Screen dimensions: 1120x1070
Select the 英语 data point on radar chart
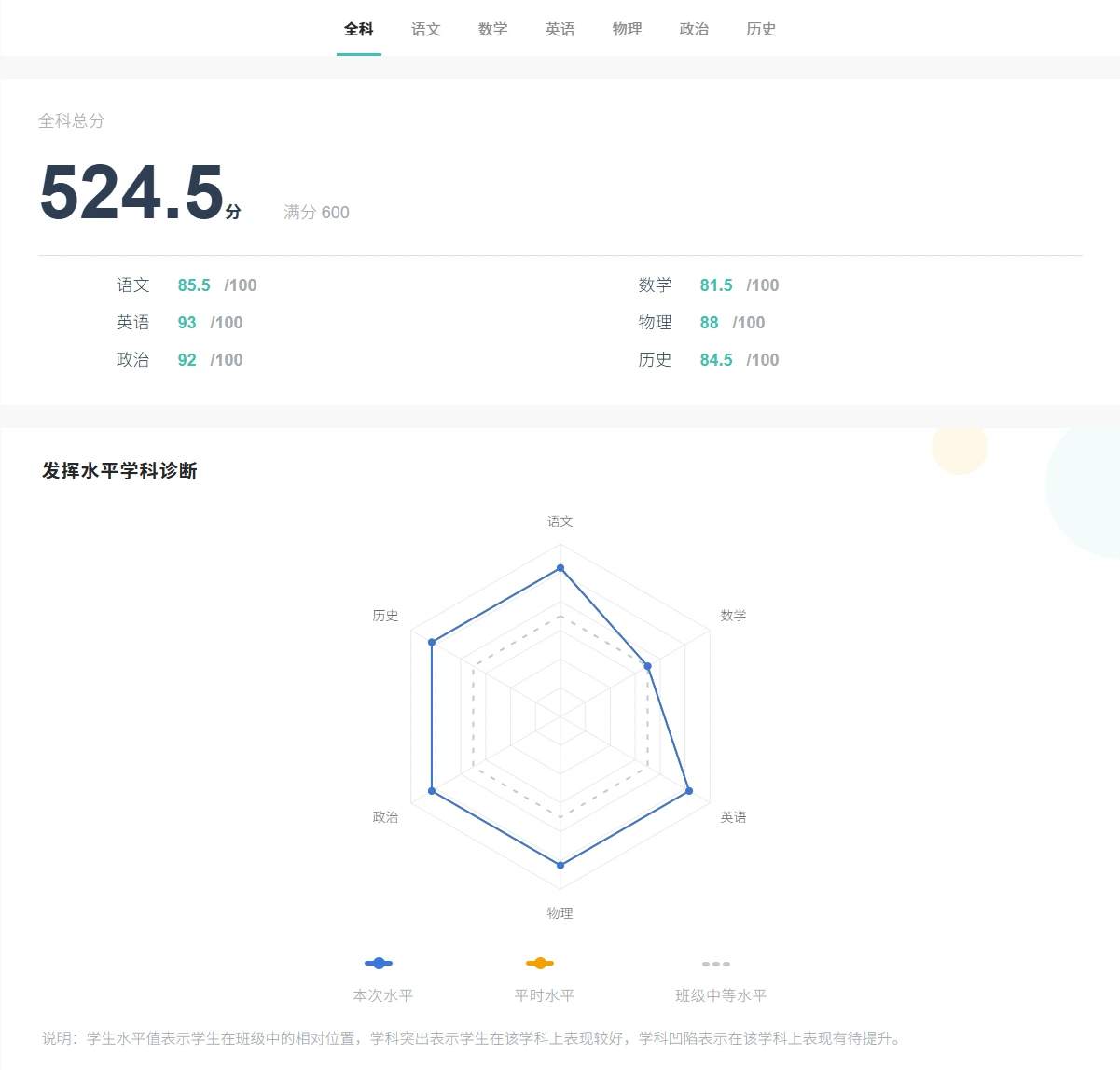pos(689,791)
